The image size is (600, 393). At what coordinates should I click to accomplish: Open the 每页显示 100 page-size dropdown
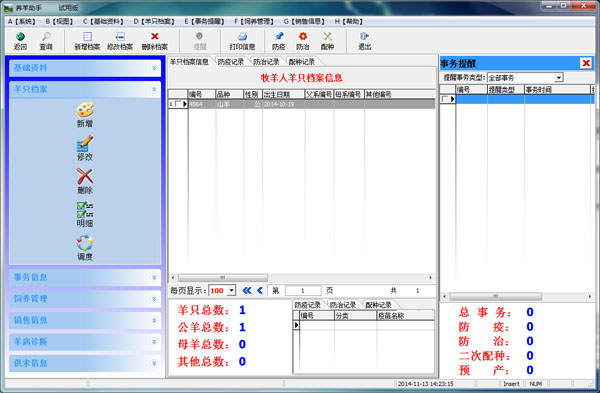coord(232,291)
